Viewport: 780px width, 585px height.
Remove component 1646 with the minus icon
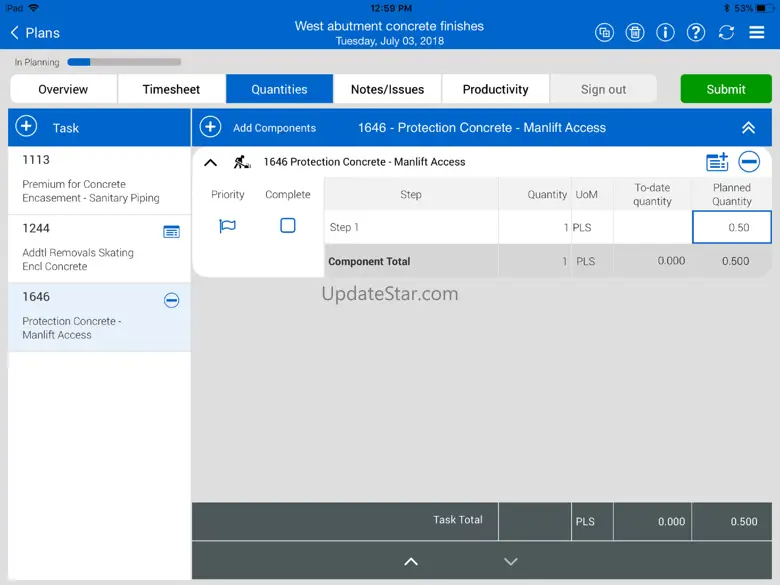749,162
